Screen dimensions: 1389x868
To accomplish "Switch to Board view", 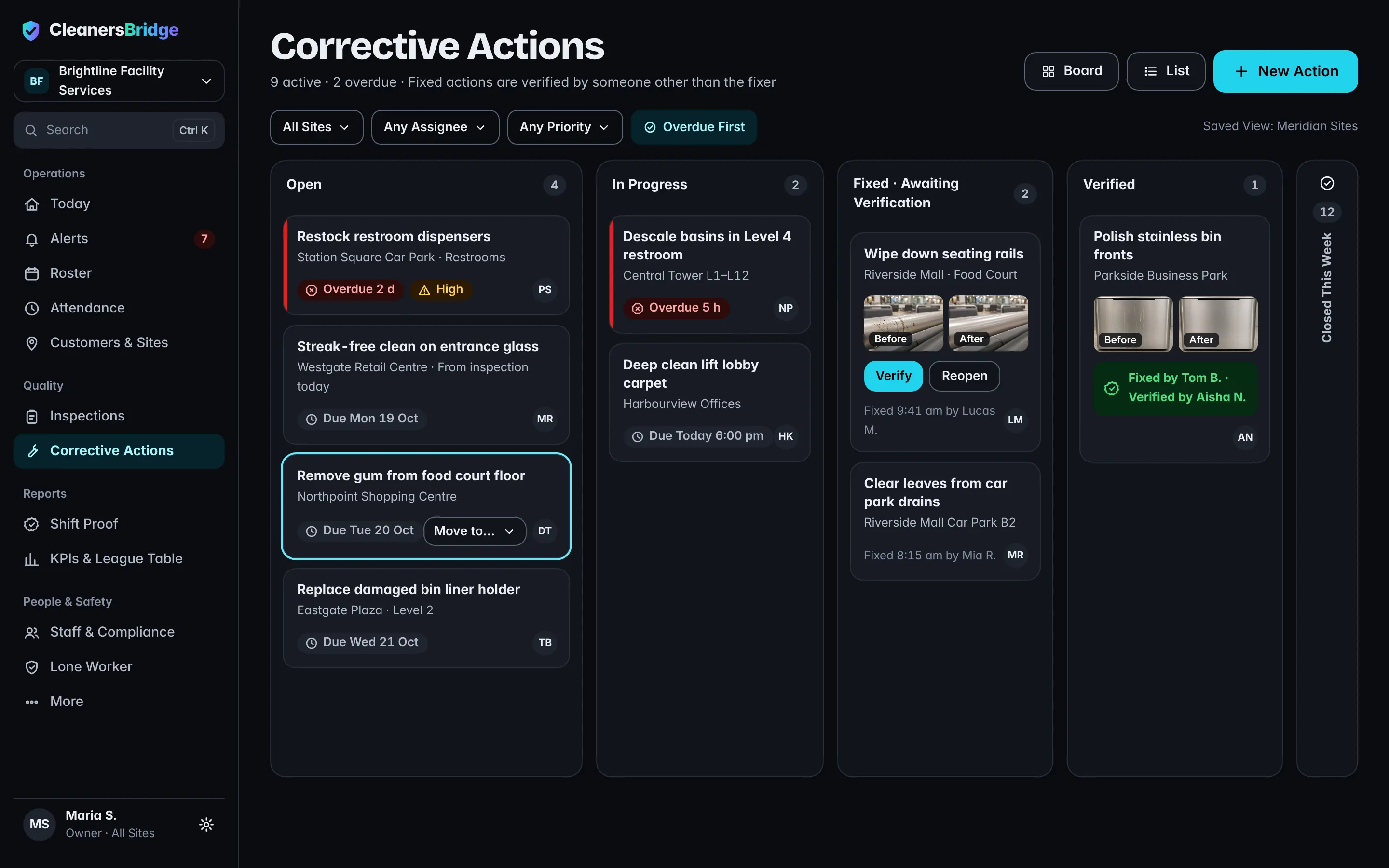I will (x=1072, y=71).
